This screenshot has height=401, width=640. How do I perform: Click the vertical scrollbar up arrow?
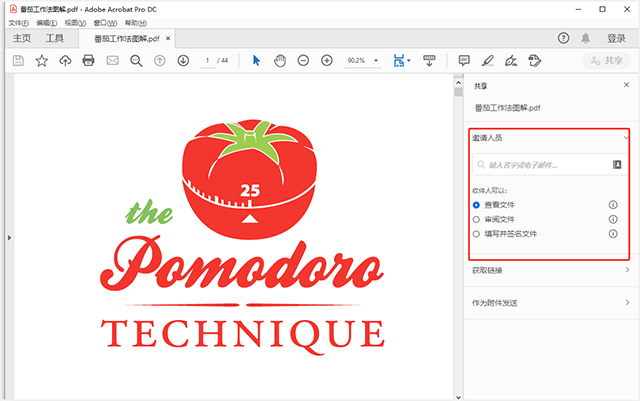(x=458, y=82)
